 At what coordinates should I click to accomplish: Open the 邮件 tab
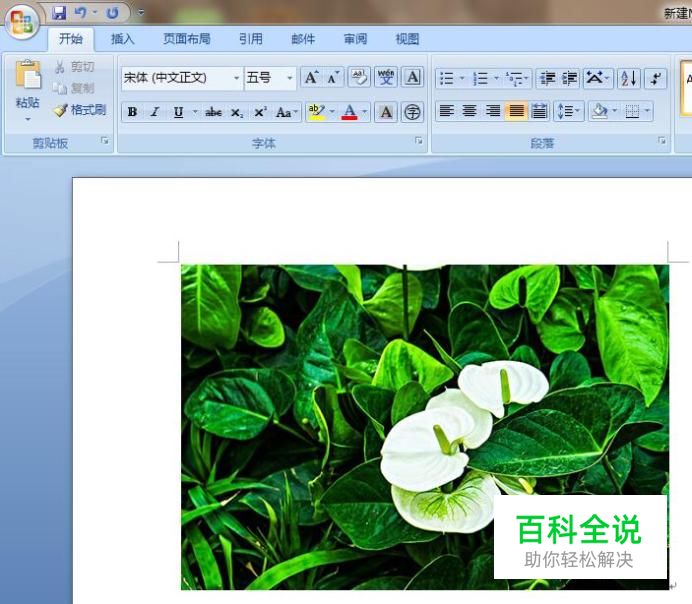(x=303, y=39)
